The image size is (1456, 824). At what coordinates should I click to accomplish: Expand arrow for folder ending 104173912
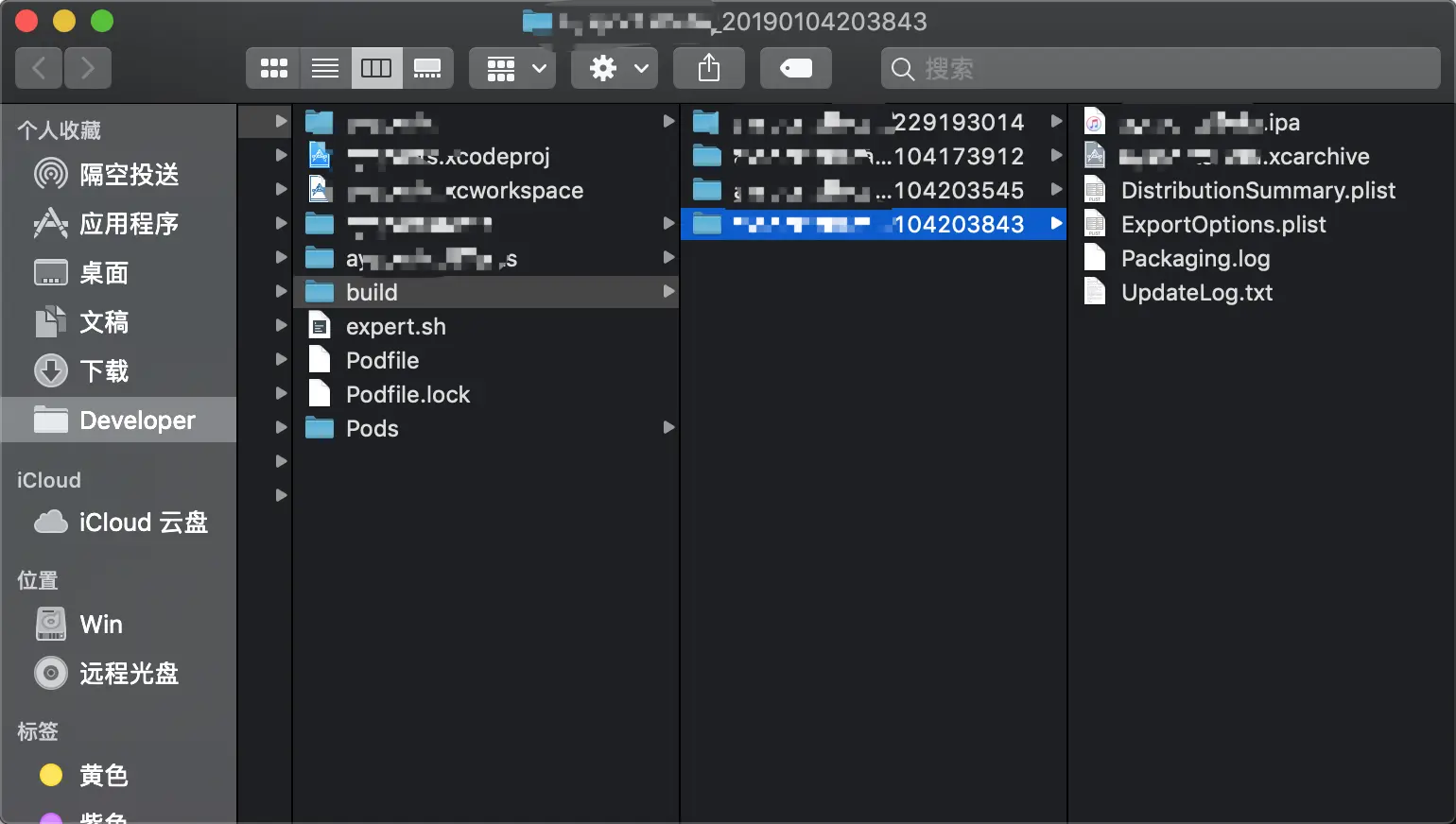pyautogui.click(x=1056, y=156)
